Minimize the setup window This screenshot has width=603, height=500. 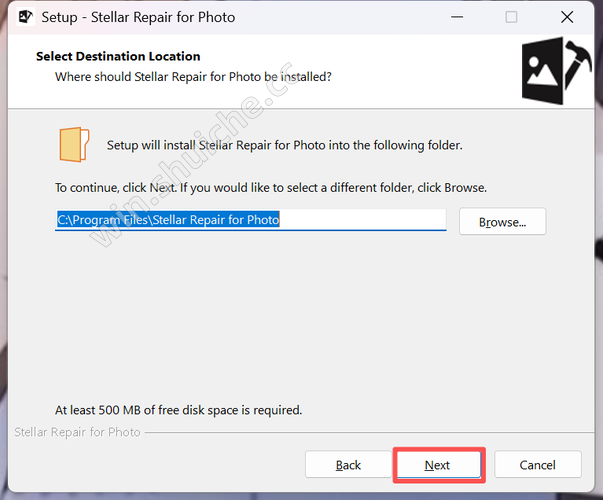[x=457, y=17]
